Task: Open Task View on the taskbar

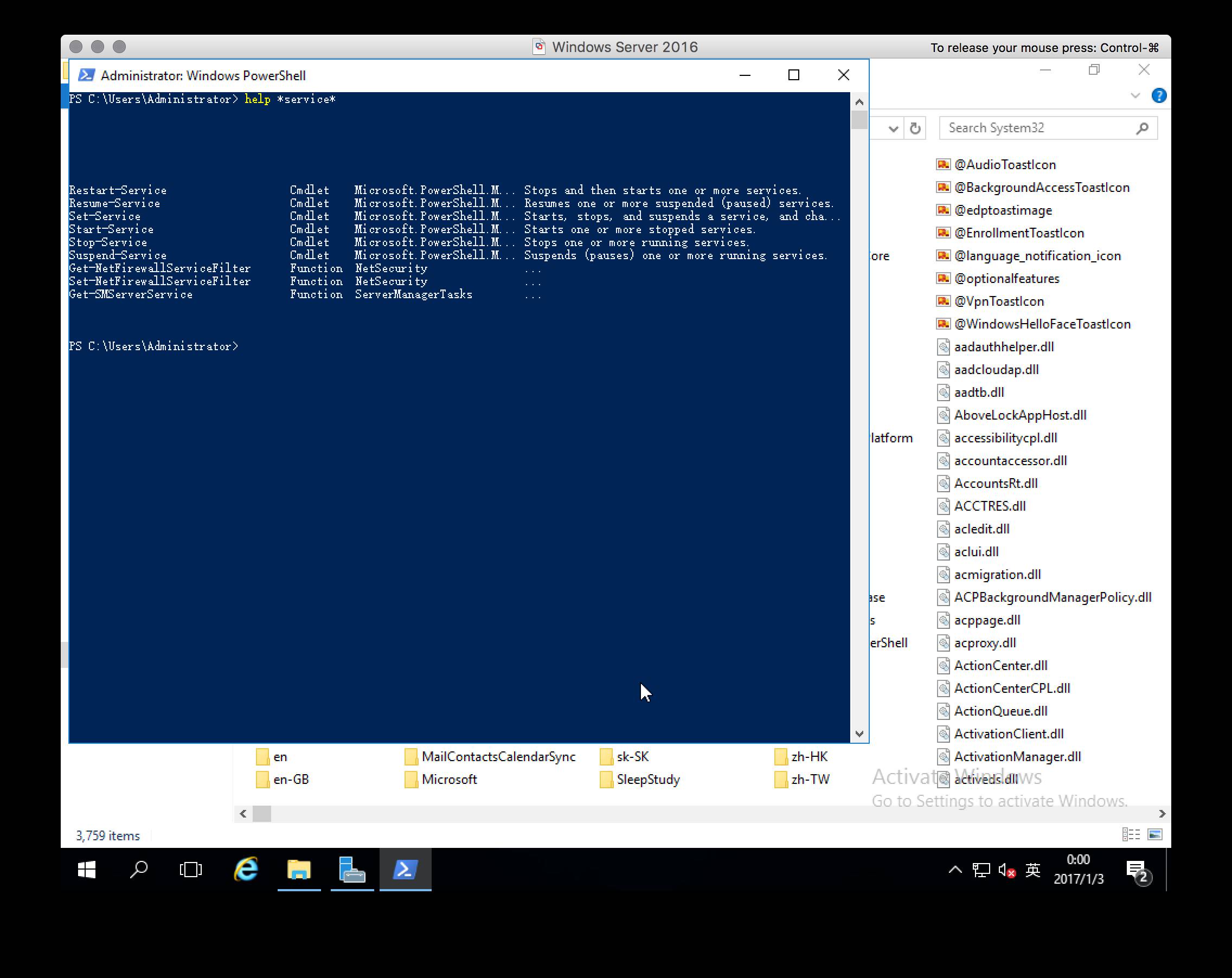Action: coord(190,870)
